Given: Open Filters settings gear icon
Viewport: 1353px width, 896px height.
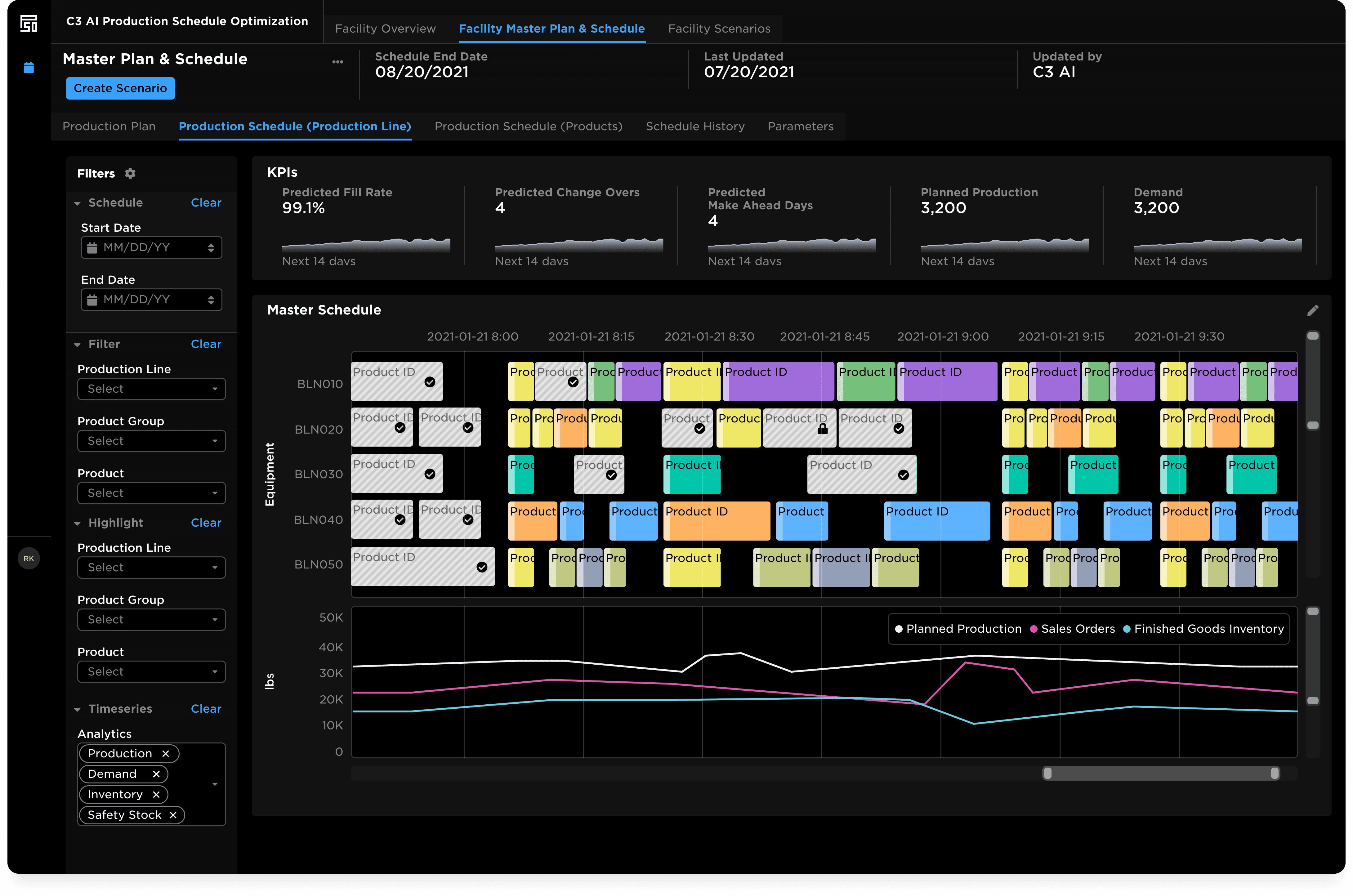Looking at the screenshot, I should coord(130,173).
